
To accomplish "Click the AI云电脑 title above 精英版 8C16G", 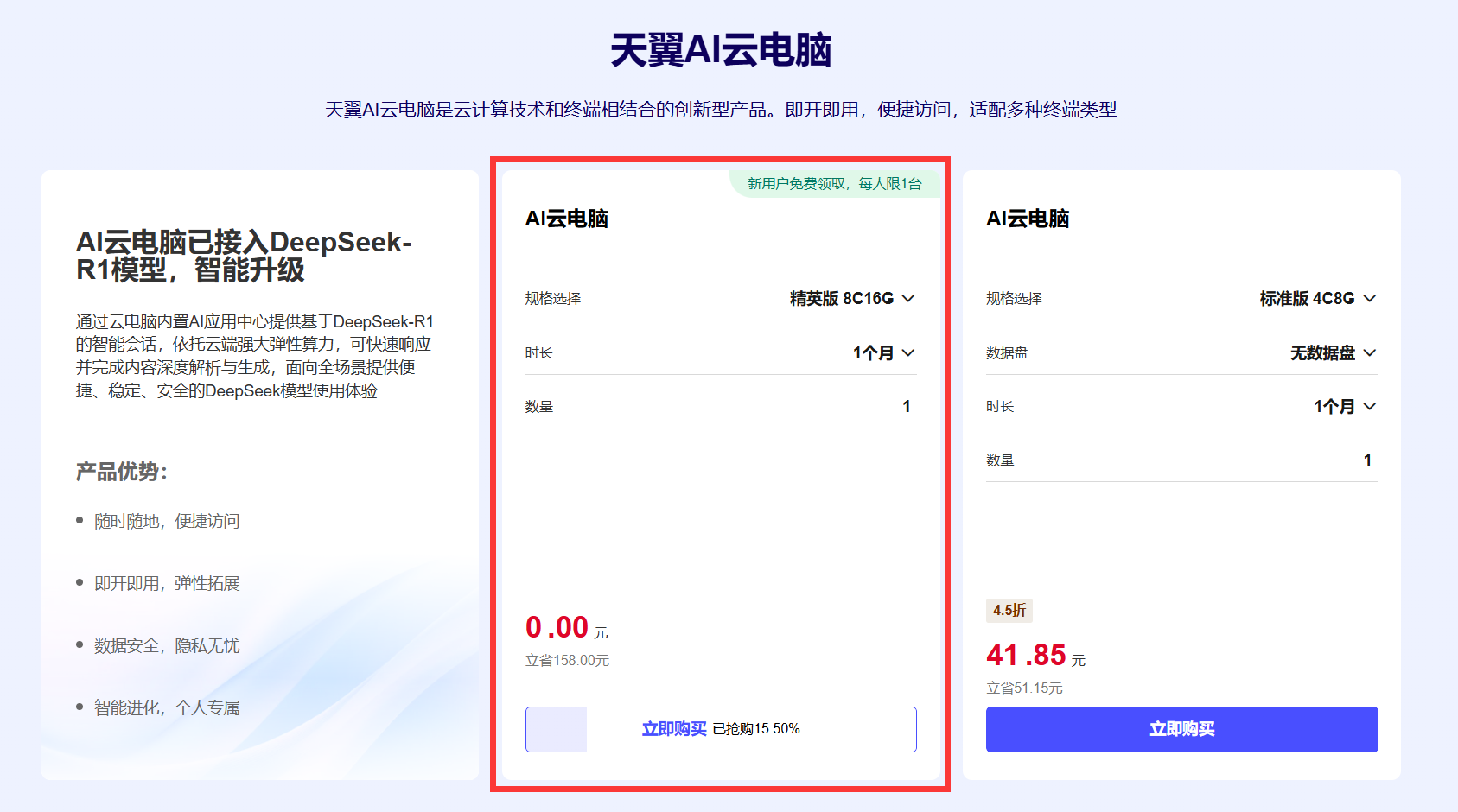I will tap(567, 219).
